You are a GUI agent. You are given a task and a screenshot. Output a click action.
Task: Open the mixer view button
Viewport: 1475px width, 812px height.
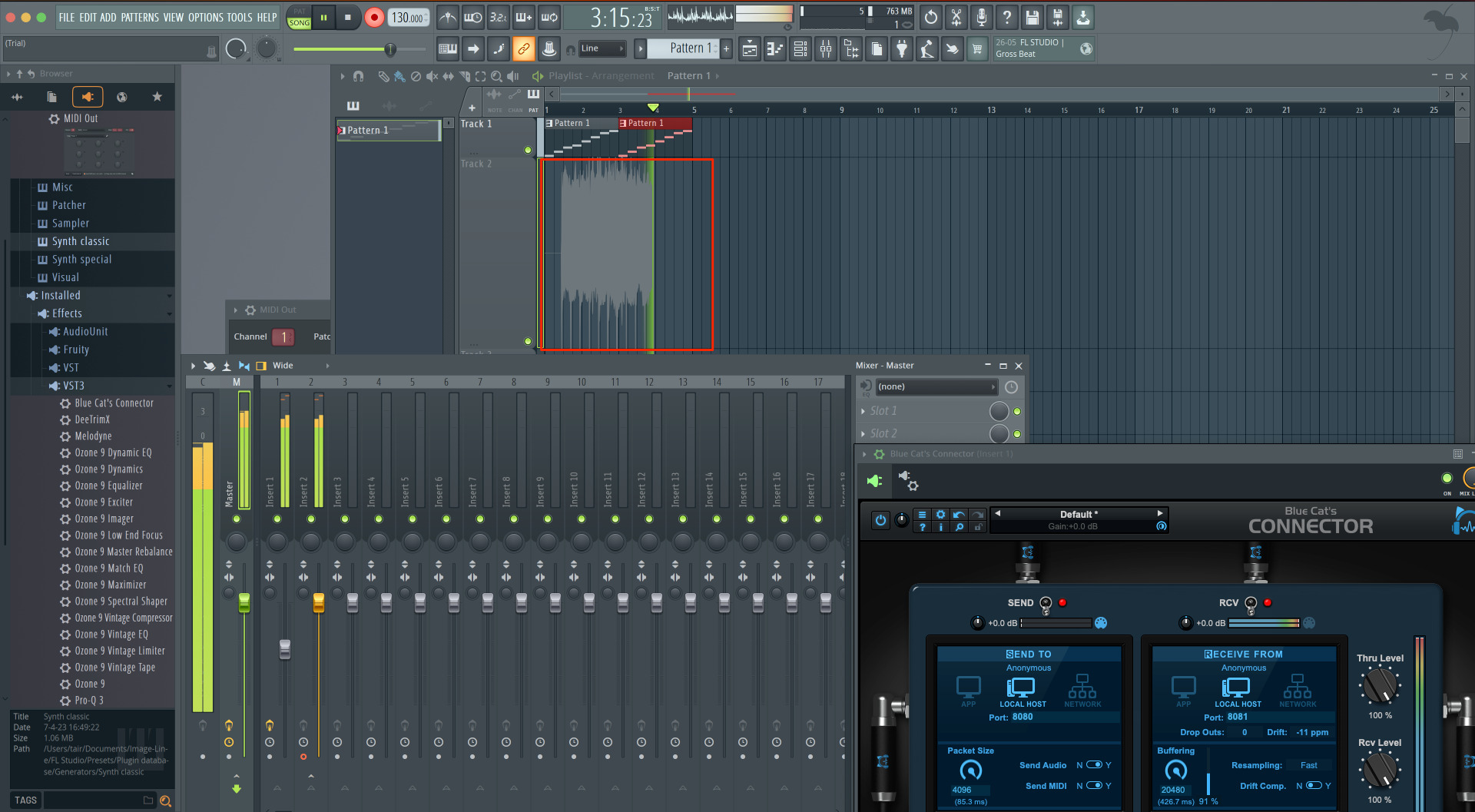[826, 49]
